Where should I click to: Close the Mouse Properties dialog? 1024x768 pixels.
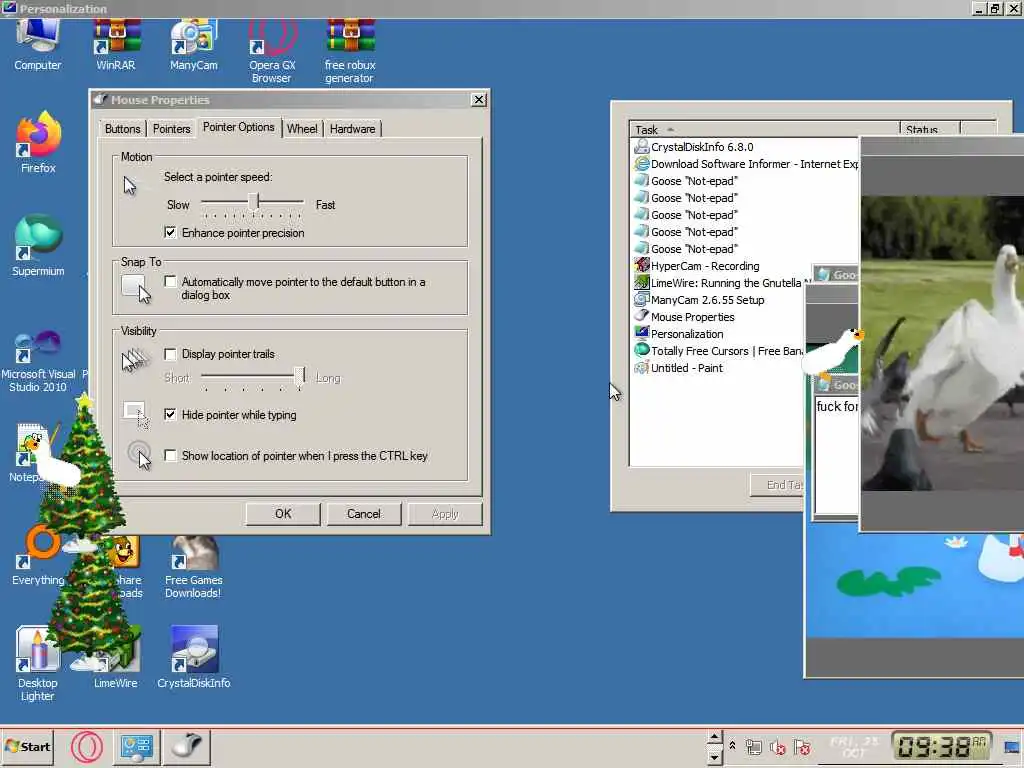479,99
